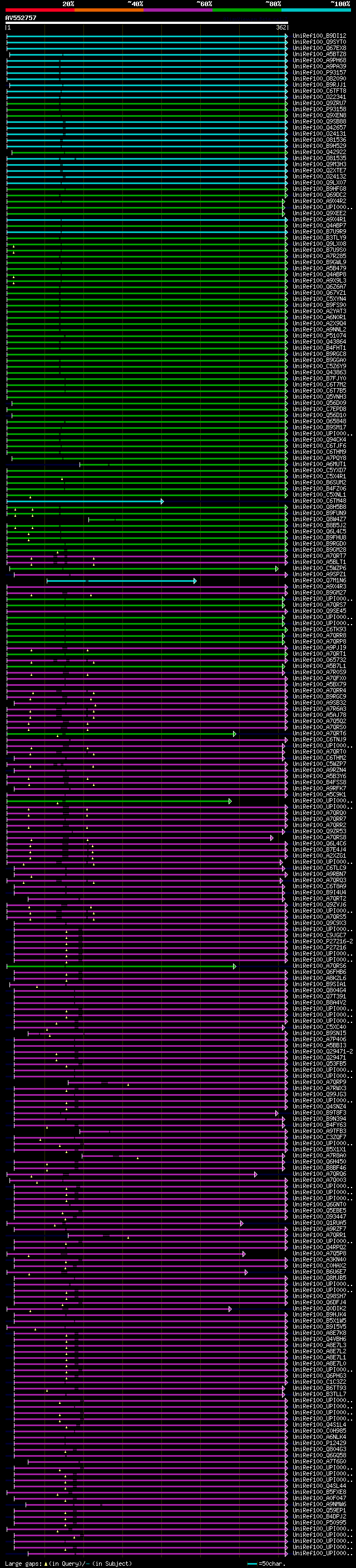Viewport: 356px width, 1568px height.
Task: Select the UniRef100_Q804G4 label
Action: (x=319, y=990)
